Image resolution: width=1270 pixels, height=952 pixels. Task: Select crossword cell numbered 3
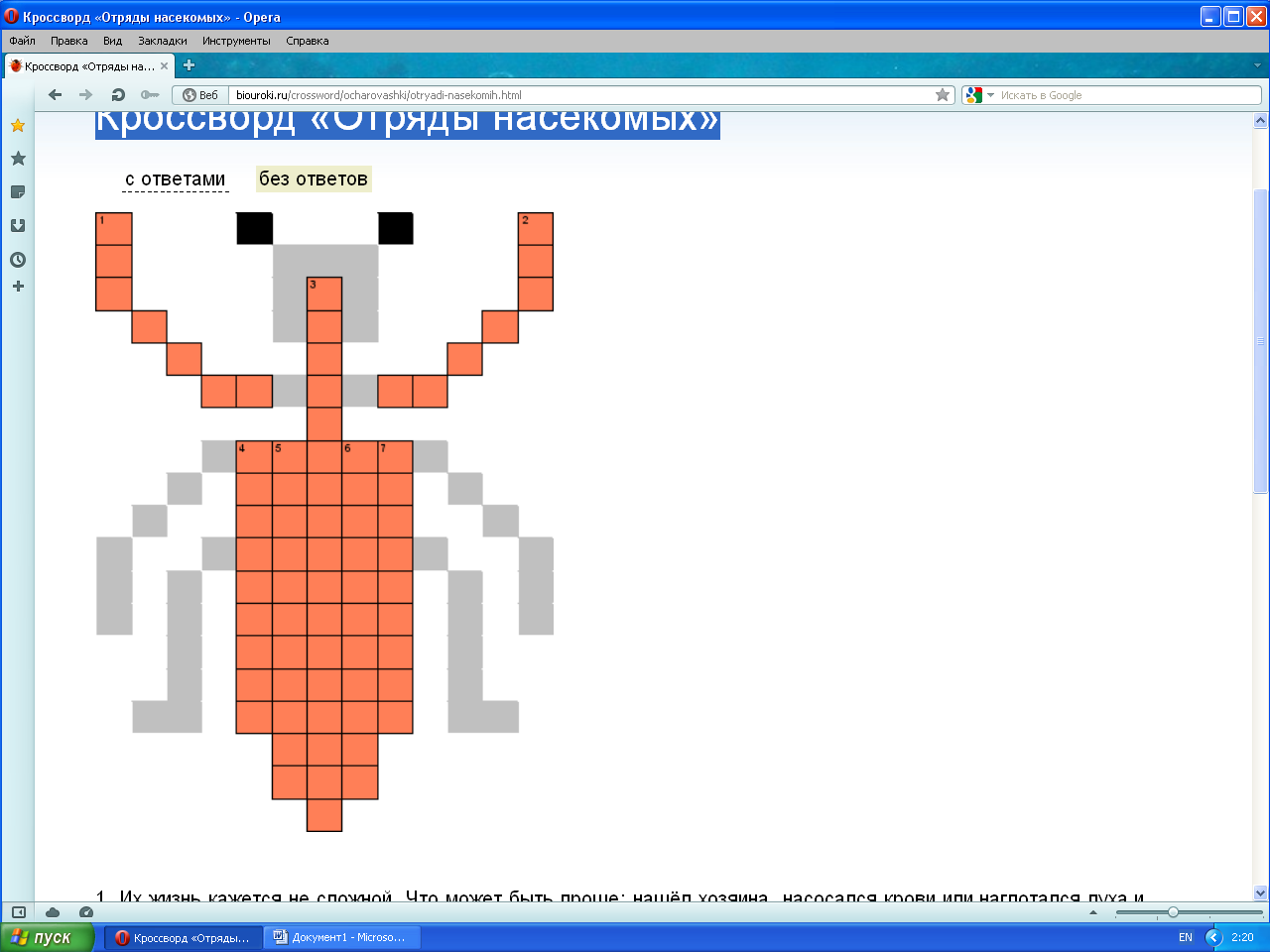tap(324, 295)
